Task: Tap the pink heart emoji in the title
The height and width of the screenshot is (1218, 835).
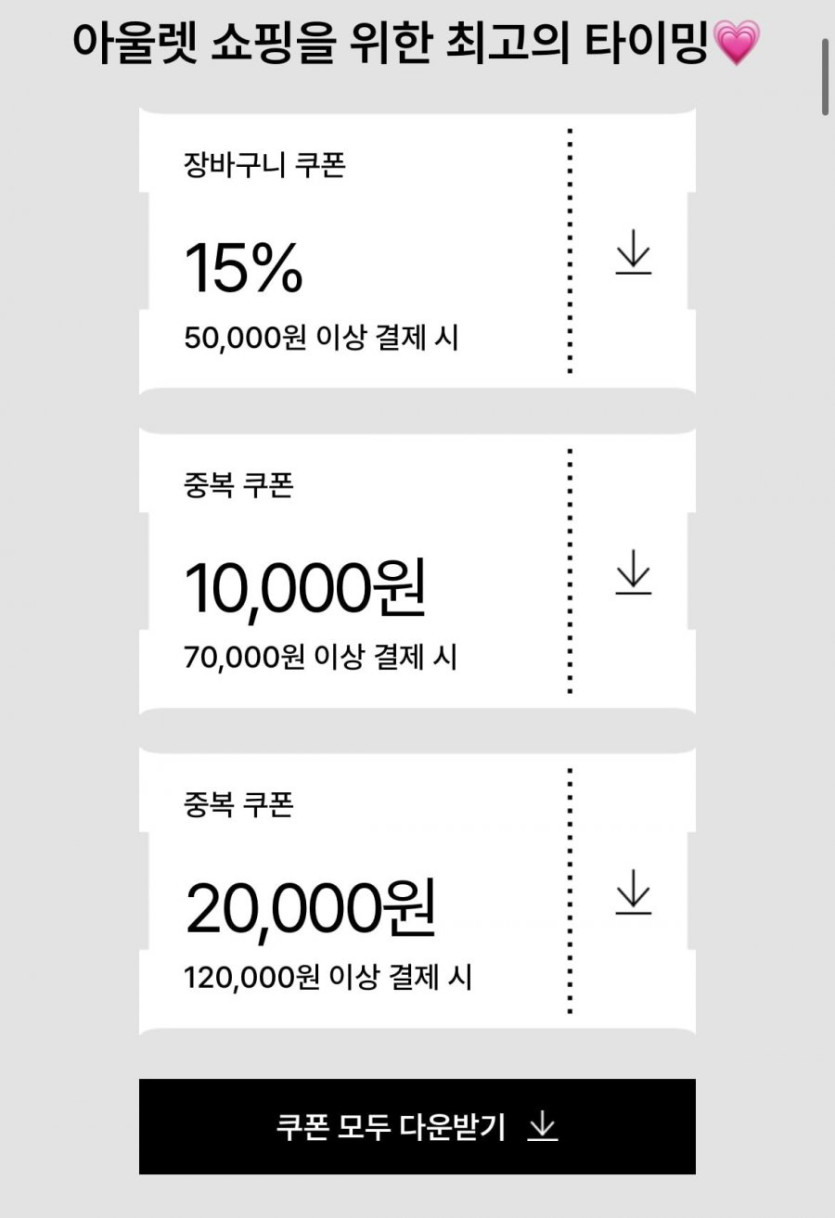Action: pos(737,44)
